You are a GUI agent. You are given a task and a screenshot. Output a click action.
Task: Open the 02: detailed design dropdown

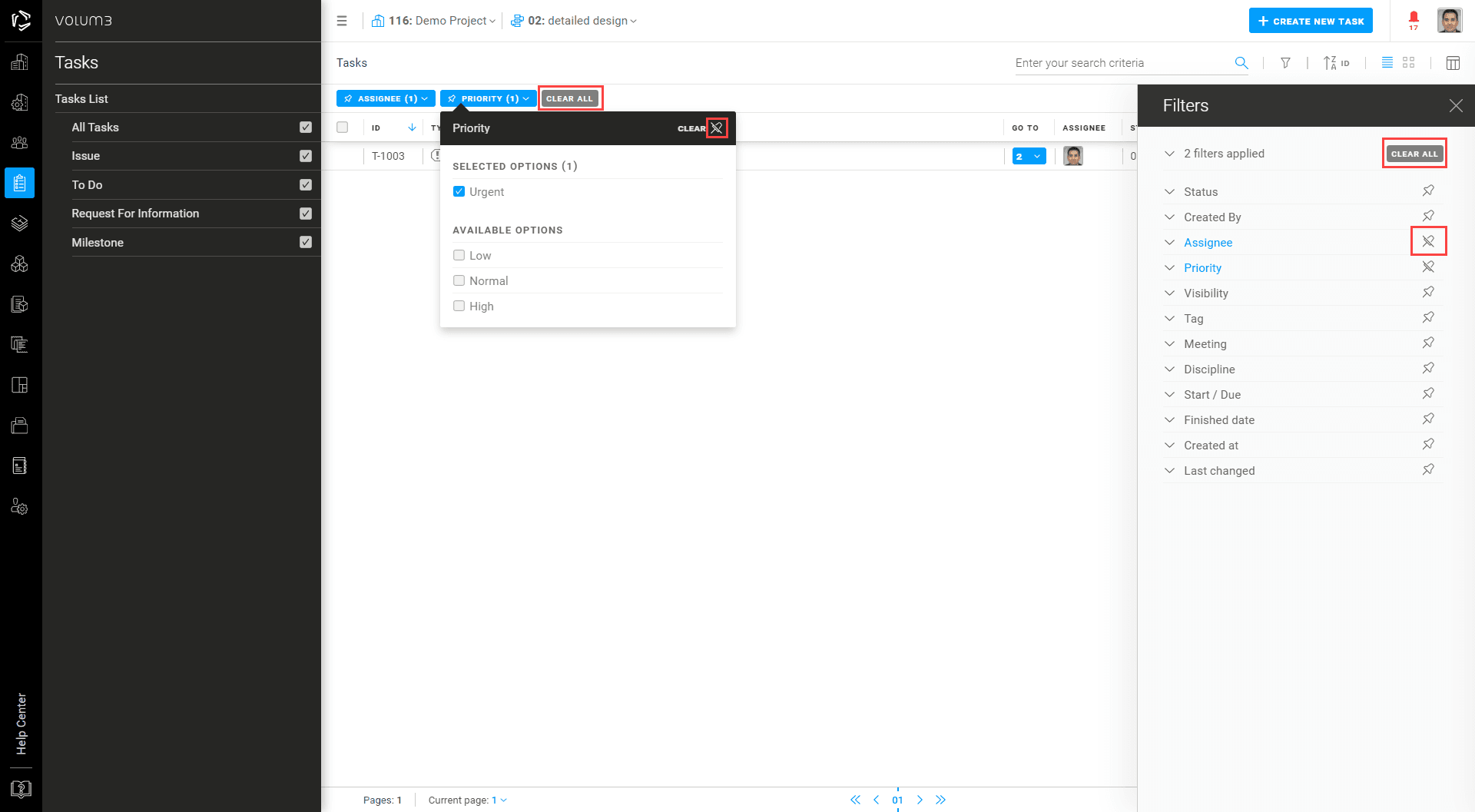pyautogui.click(x=574, y=21)
